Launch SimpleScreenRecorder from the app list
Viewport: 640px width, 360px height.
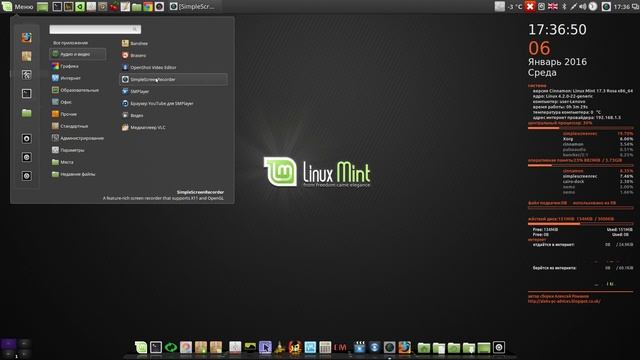click(173, 80)
